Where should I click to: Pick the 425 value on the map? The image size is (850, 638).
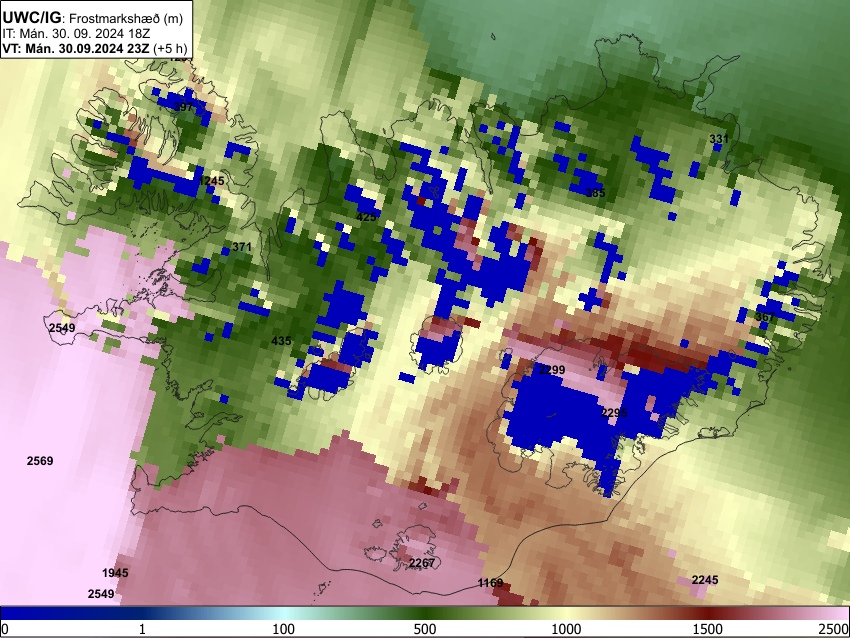point(366,217)
